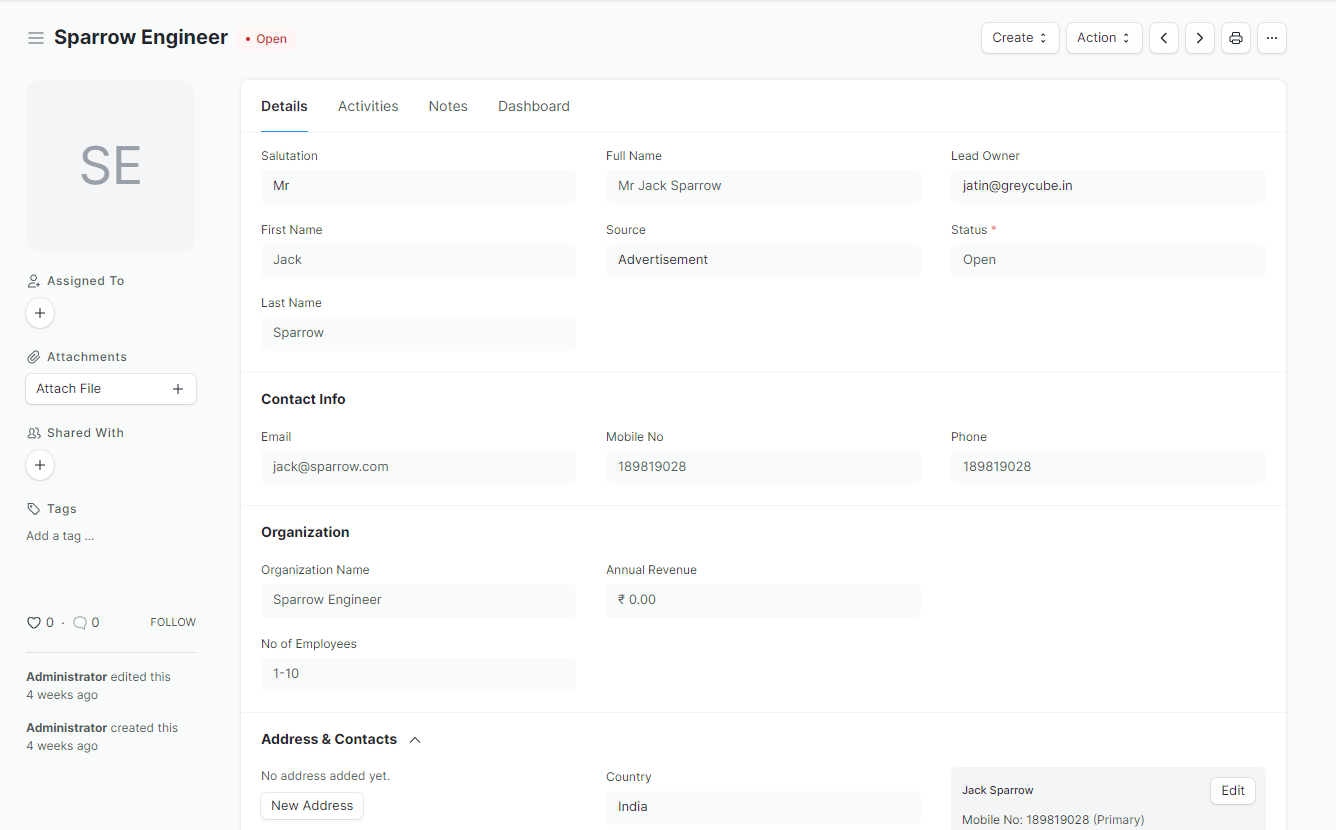Click FOLLOW to follow this lead
The height and width of the screenshot is (830, 1336).
(173, 622)
